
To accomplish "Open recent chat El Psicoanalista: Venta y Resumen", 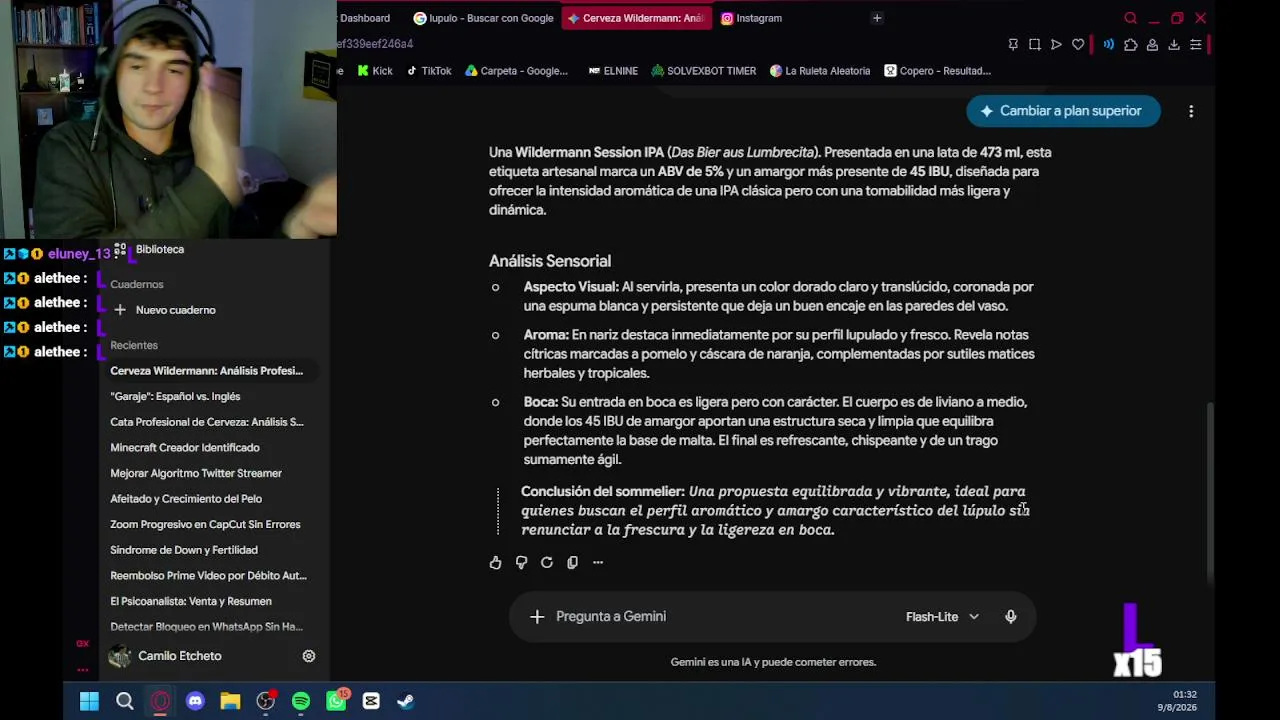I will point(191,601).
